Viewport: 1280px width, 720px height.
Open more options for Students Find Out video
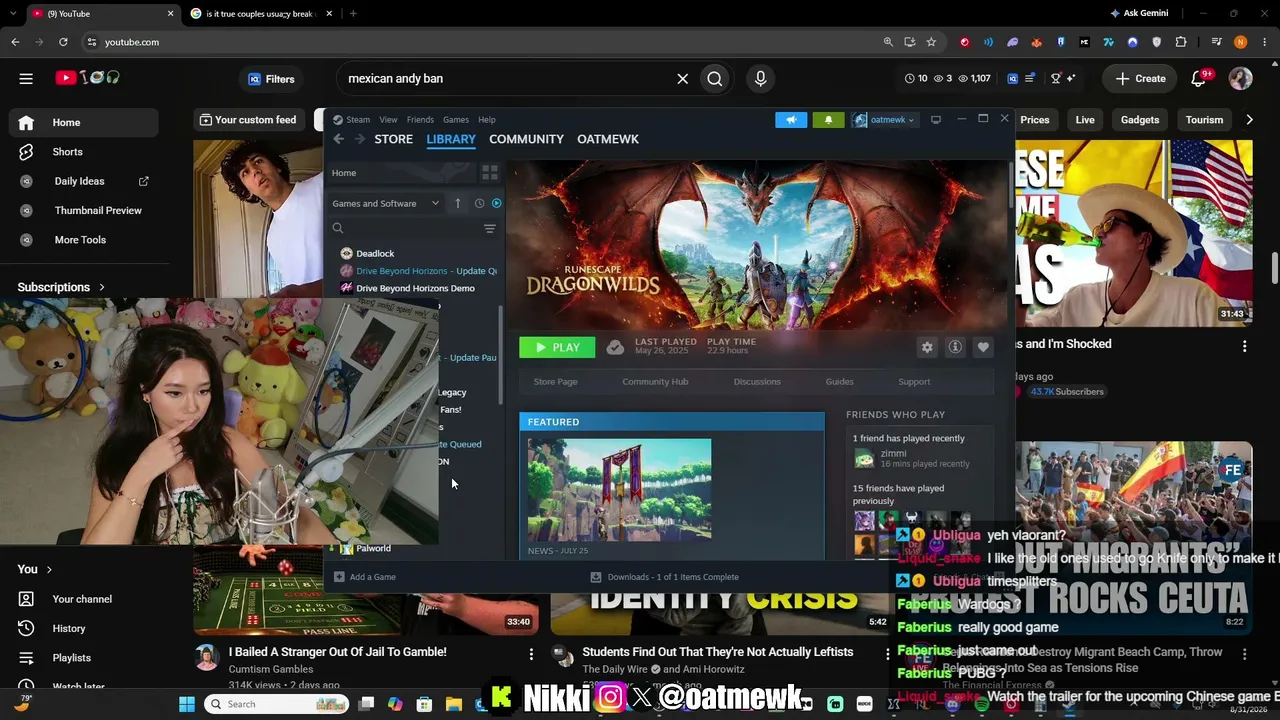887,653
